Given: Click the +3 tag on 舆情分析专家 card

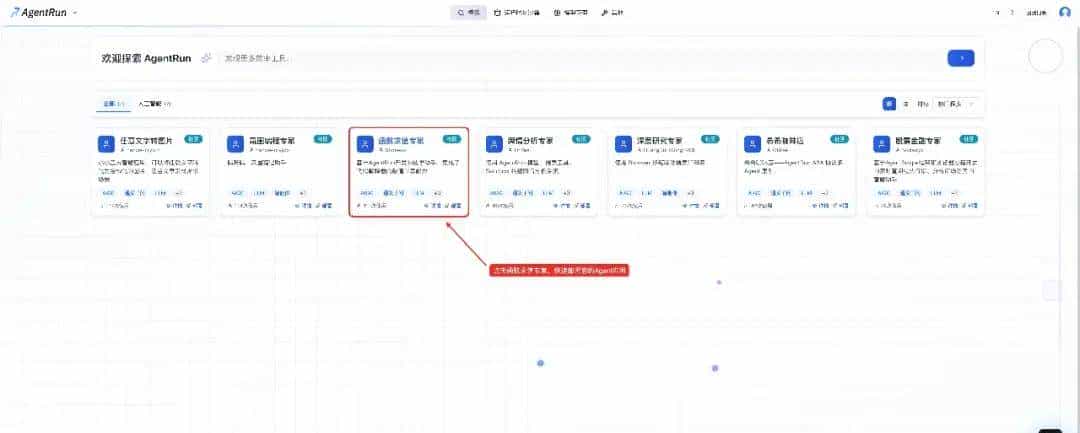Looking at the screenshot, I should [567, 193].
